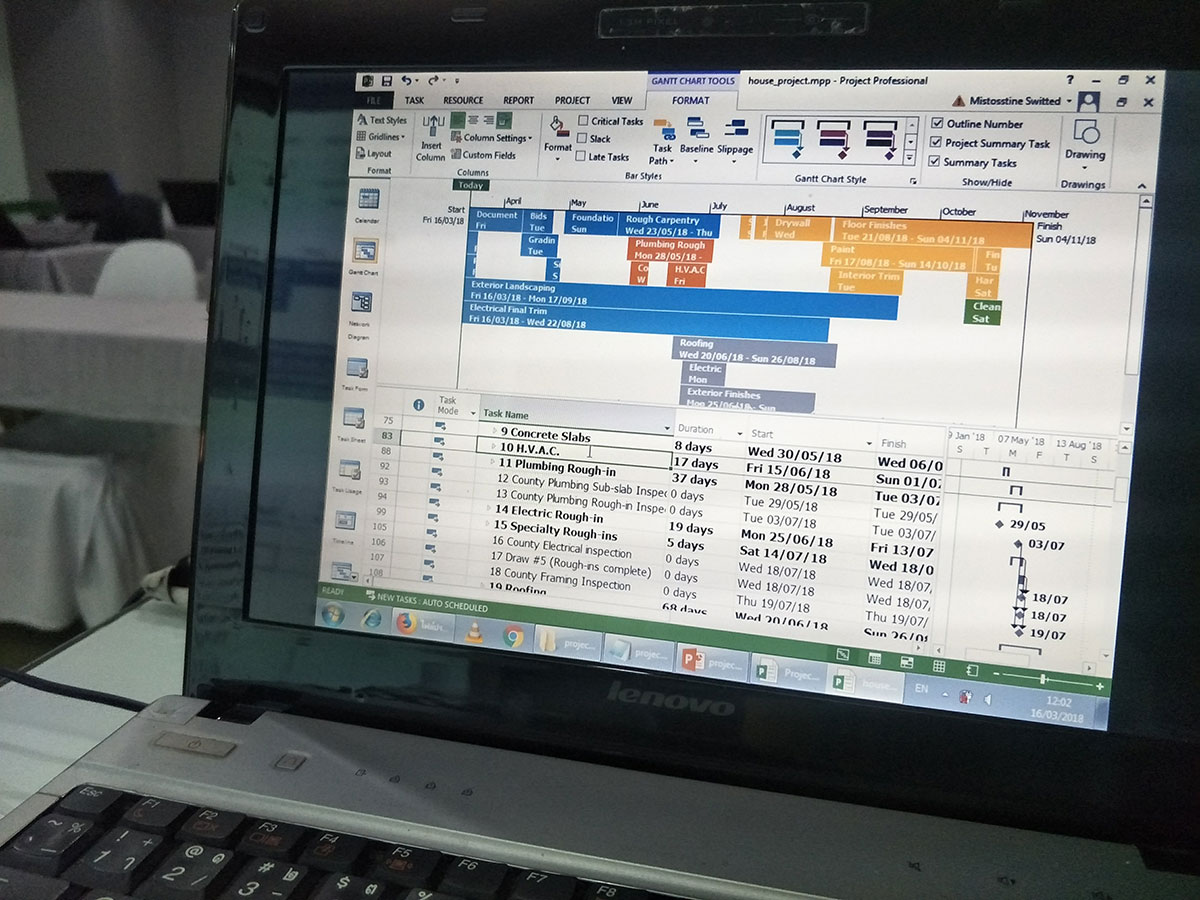1200x900 pixels.
Task: Open the Format bar styles dropdown
Action: pos(558,140)
